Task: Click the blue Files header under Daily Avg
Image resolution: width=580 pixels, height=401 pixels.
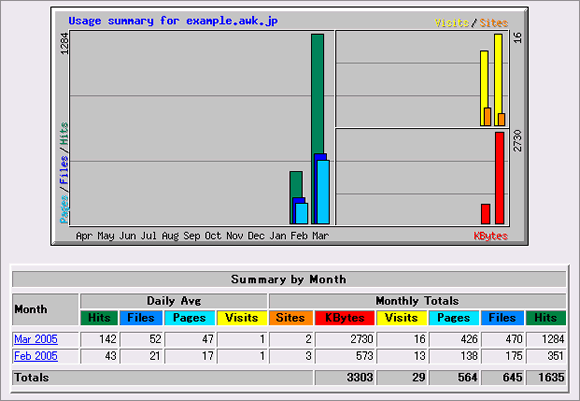Action: point(141,318)
